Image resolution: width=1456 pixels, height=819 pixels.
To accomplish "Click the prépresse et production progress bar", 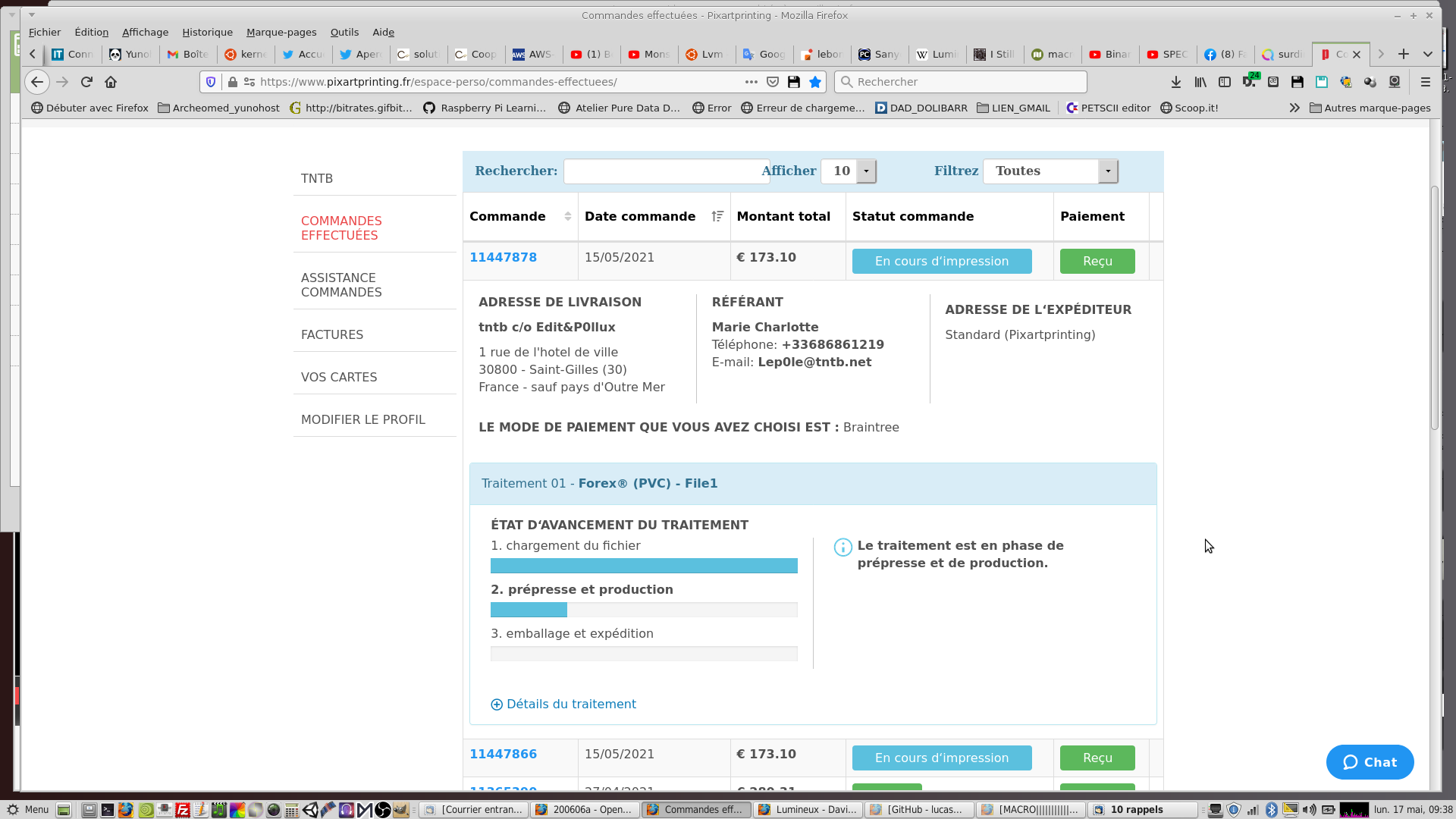I will coord(643,610).
